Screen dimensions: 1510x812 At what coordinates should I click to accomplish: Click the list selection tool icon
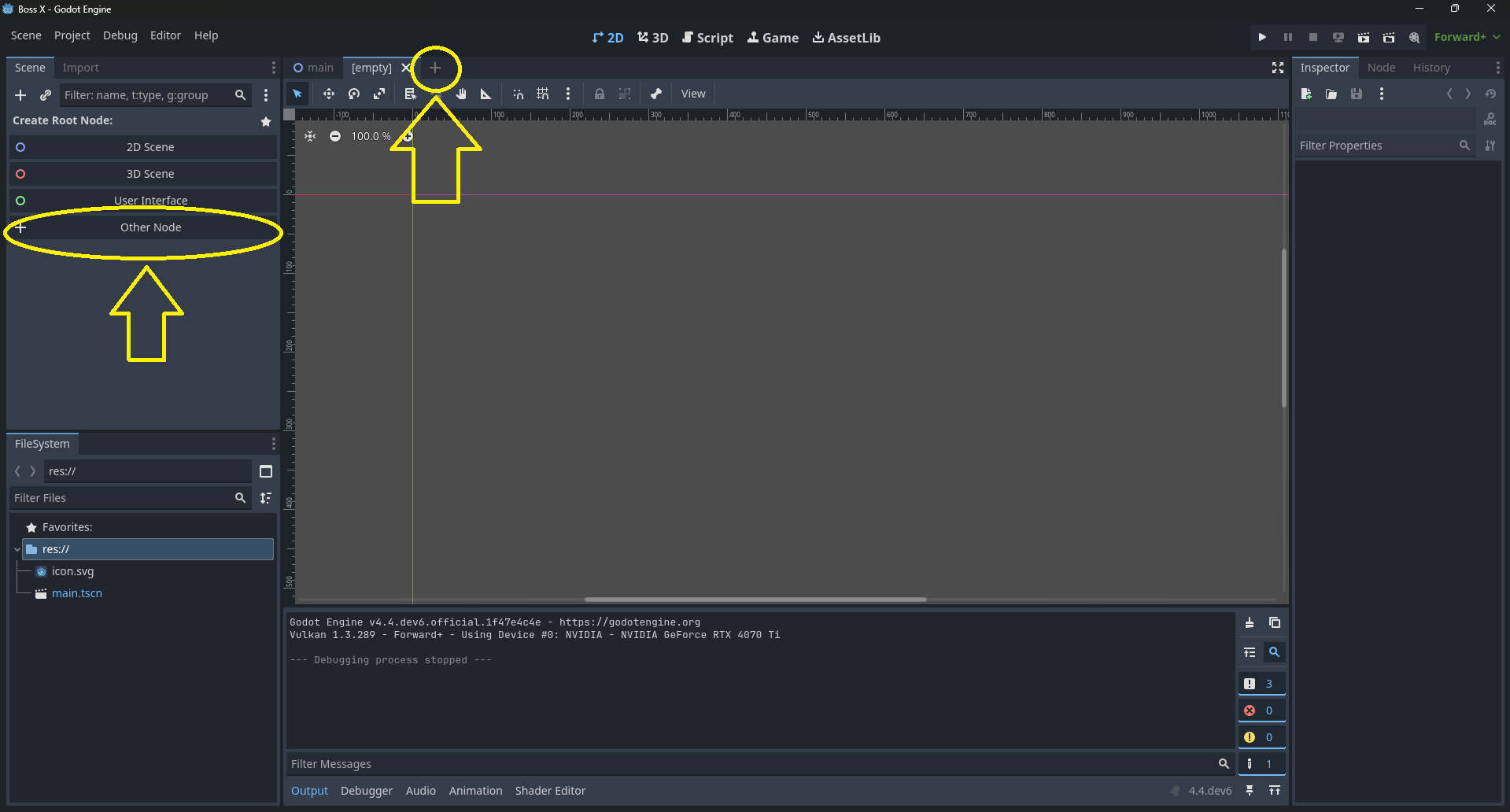tap(410, 94)
